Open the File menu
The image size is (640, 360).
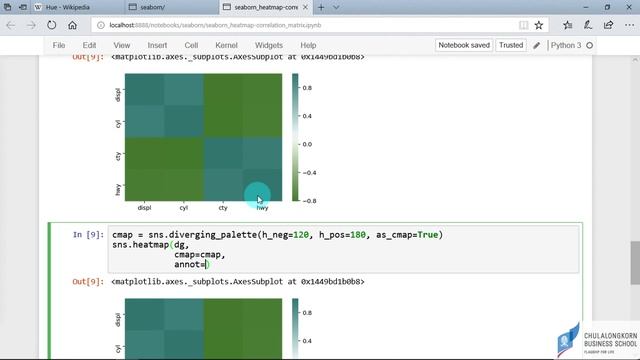[x=59, y=45]
